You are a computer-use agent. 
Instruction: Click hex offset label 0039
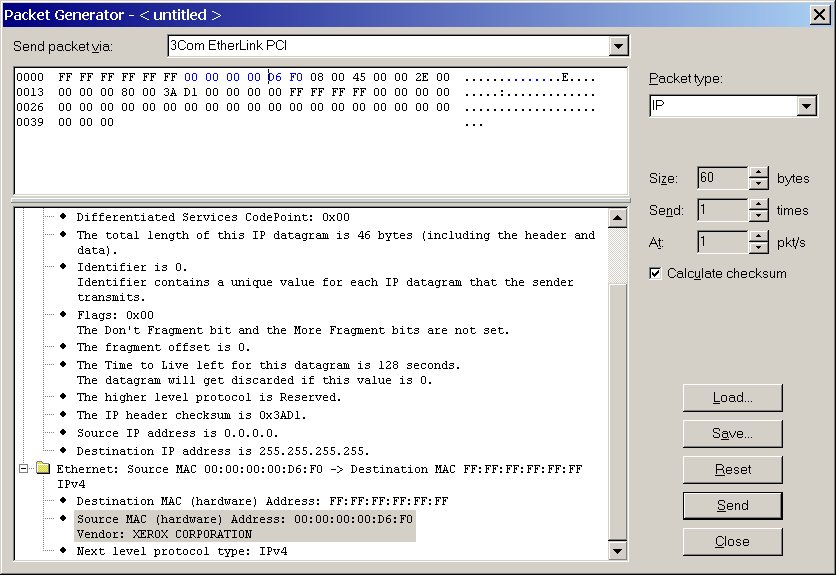point(30,122)
